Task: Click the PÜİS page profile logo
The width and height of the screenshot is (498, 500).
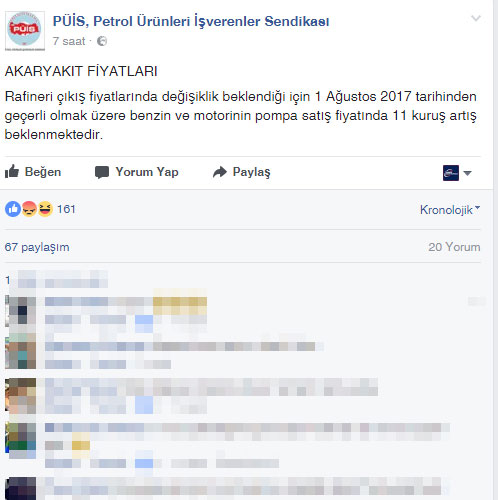Action: coord(25,31)
